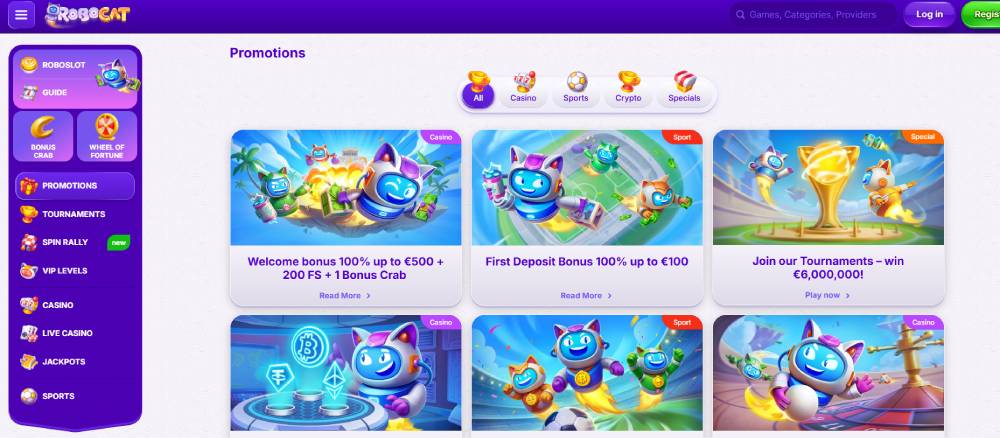Select the All promotions filter
Screen dimensions: 1000x438
pyautogui.click(x=478, y=89)
